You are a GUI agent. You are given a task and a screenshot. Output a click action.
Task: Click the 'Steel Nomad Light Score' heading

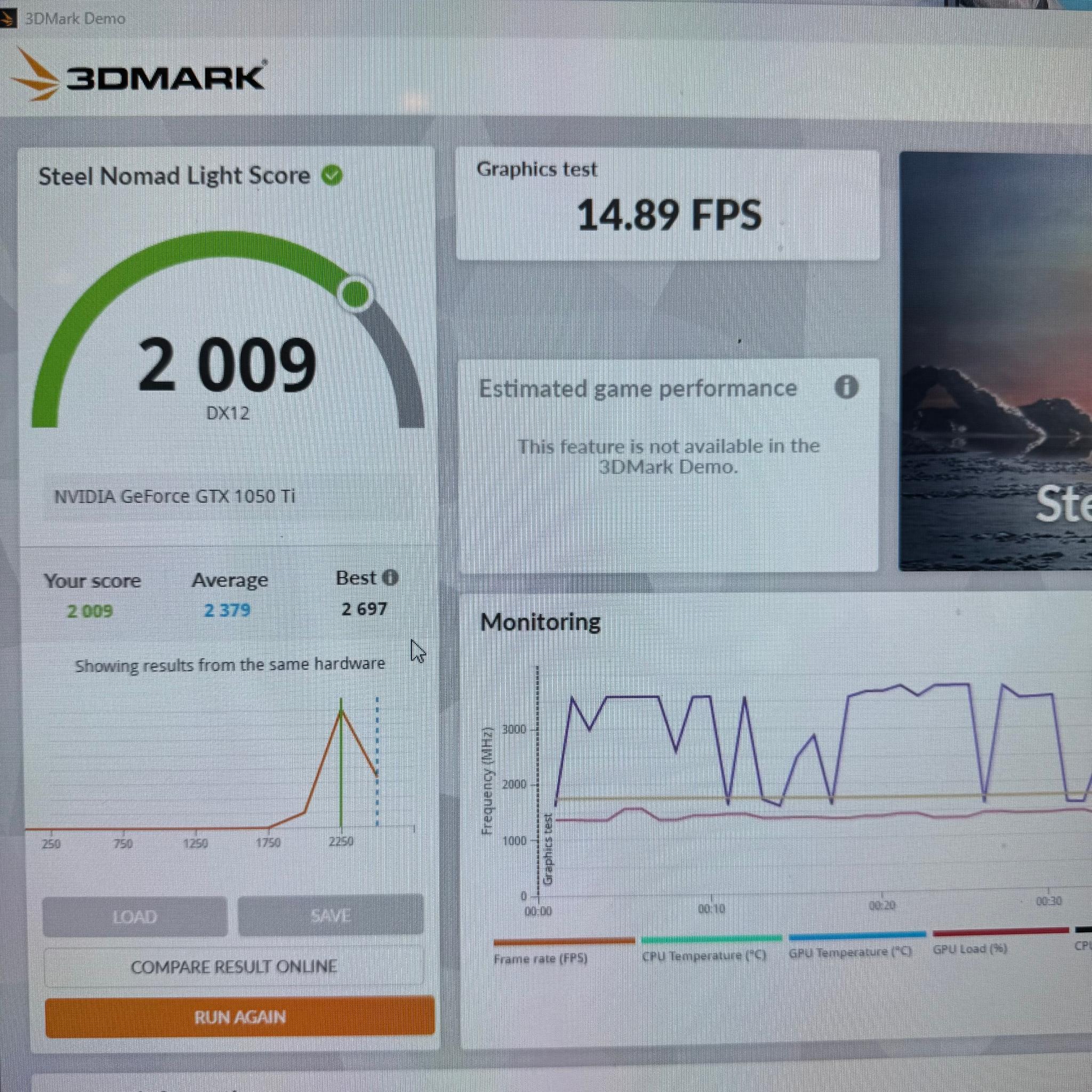click(174, 176)
